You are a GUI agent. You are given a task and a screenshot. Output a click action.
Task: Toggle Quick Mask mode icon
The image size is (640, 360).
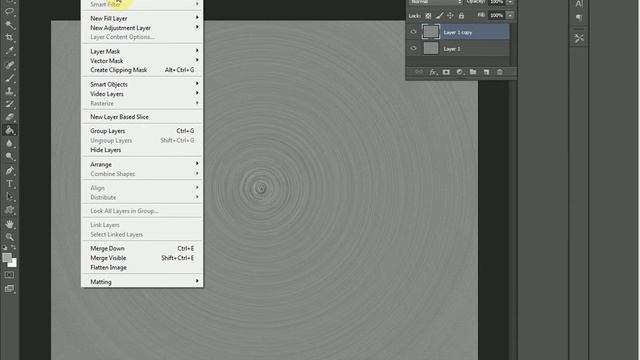point(9,275)
